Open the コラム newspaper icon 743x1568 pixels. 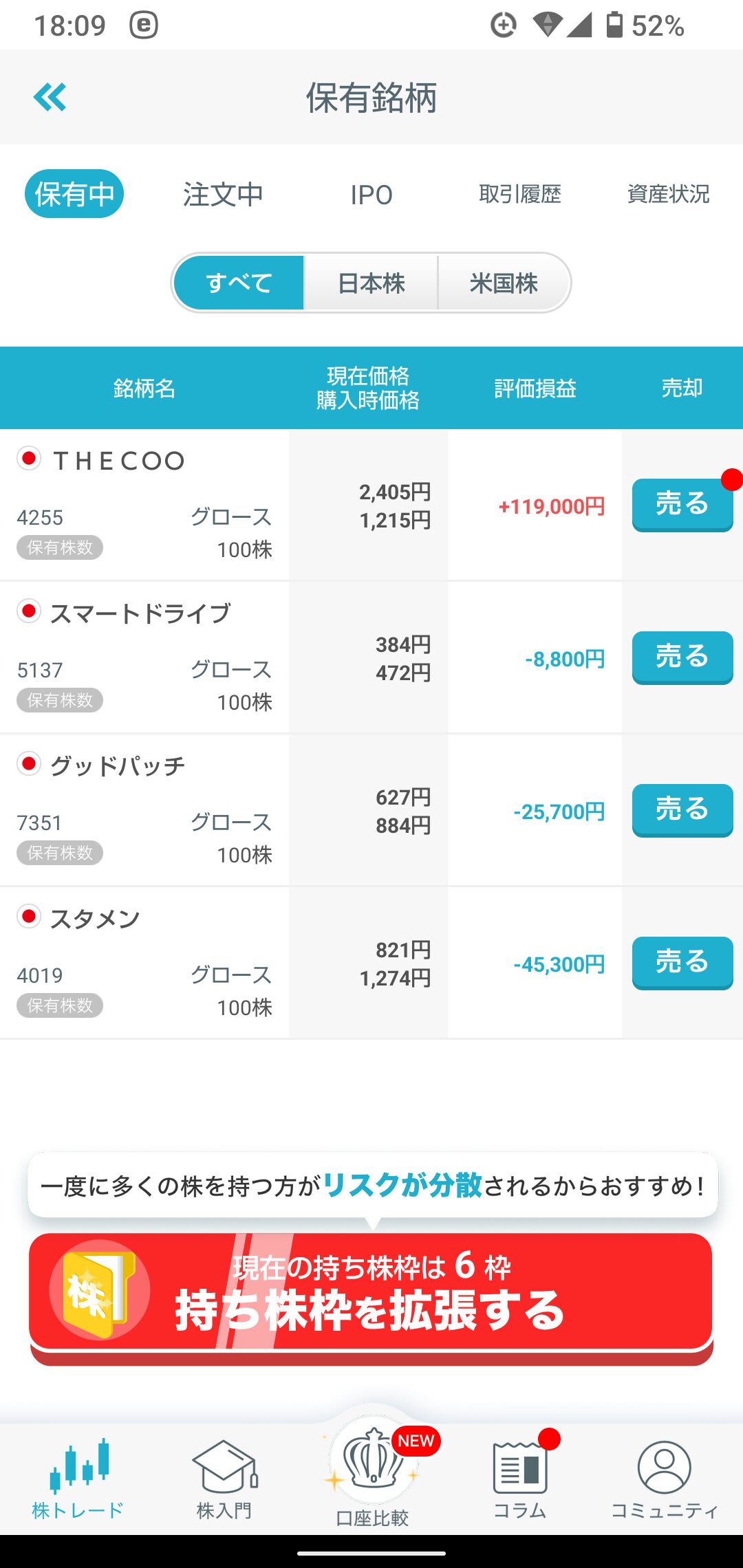520,1468
